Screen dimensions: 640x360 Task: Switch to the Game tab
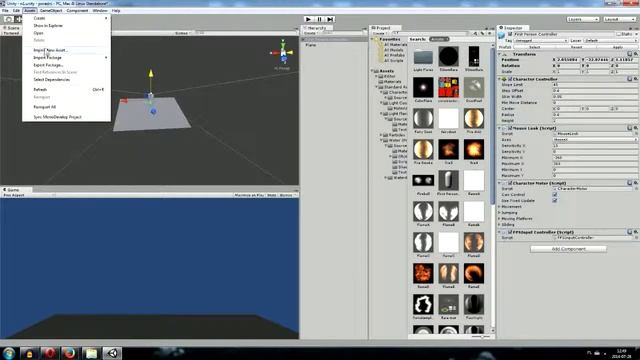(12, 190)
